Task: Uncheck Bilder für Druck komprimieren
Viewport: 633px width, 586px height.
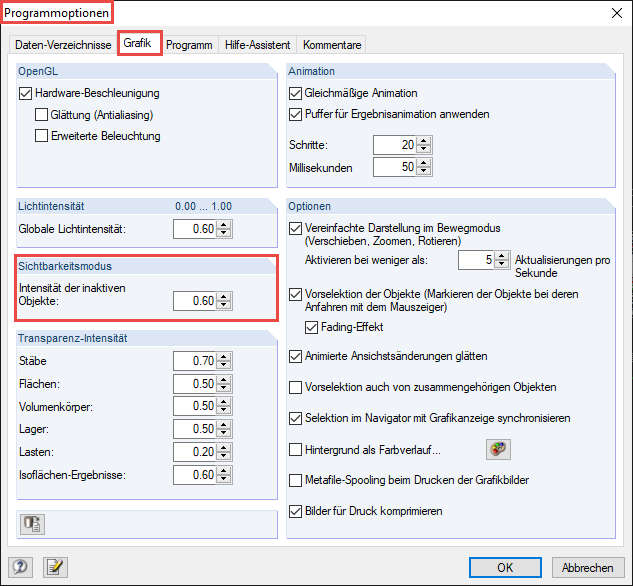Action: pos(295,511)
